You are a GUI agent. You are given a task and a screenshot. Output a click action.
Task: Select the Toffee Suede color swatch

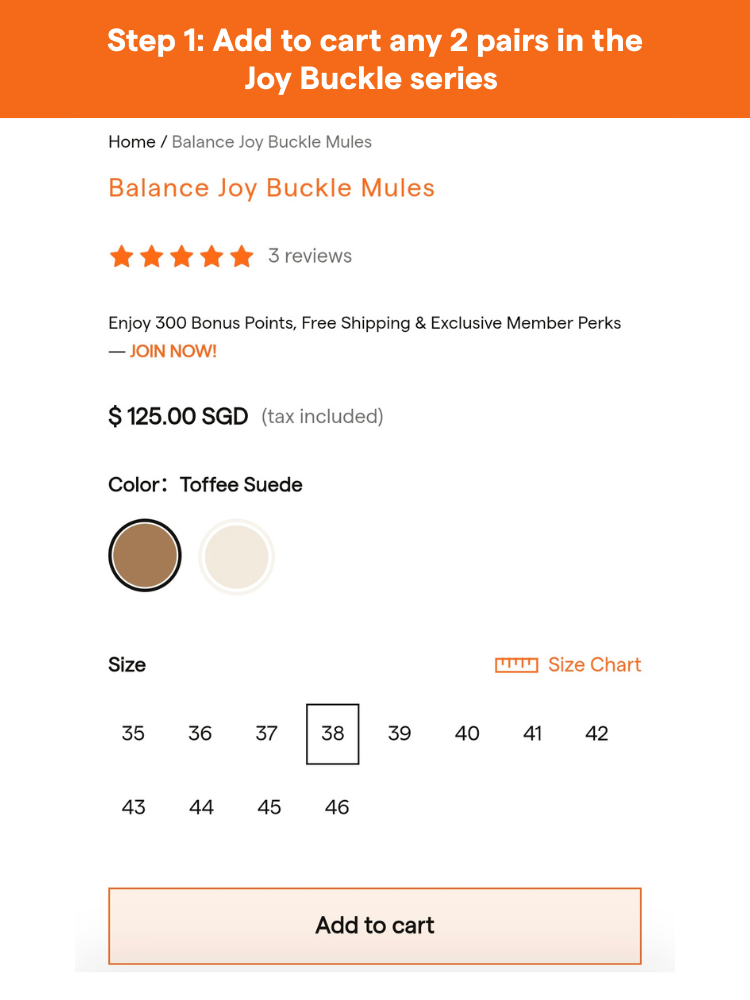click(145, 555)
